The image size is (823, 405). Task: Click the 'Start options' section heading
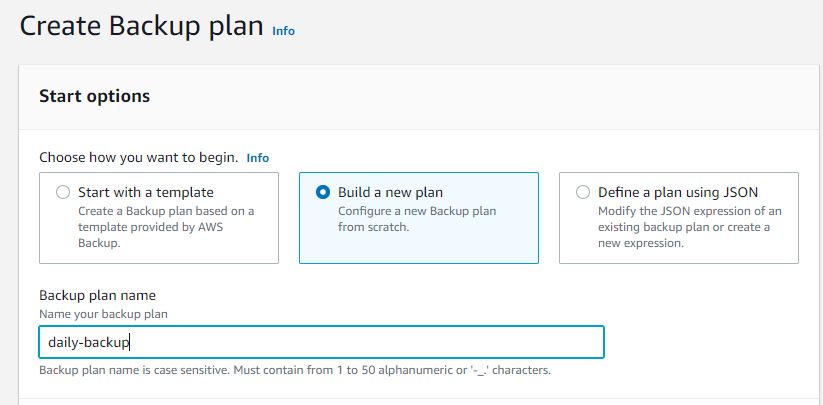click(94, 96)
